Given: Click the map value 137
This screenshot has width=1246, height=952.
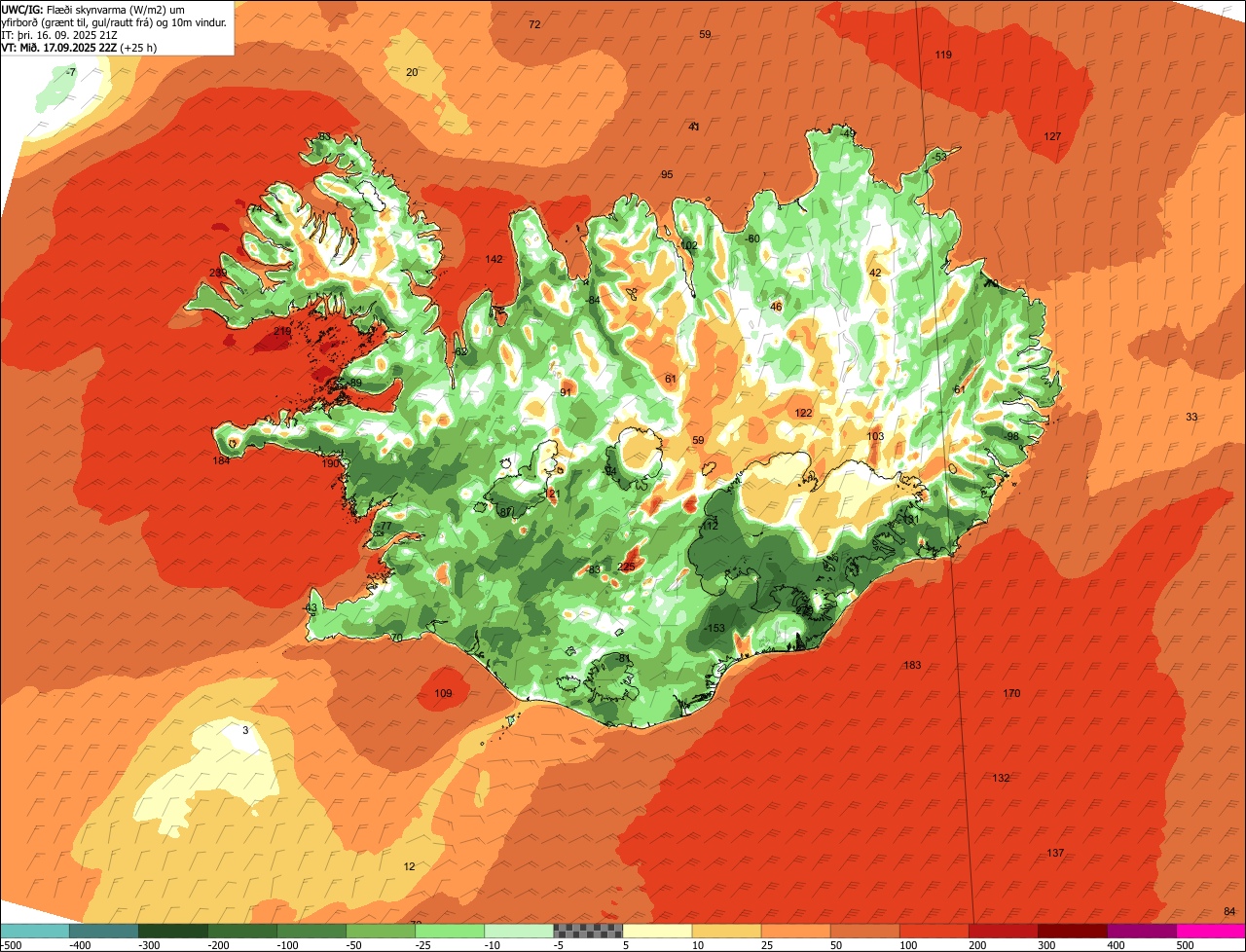Looking at the screenshot, I should click(1055, 853).
